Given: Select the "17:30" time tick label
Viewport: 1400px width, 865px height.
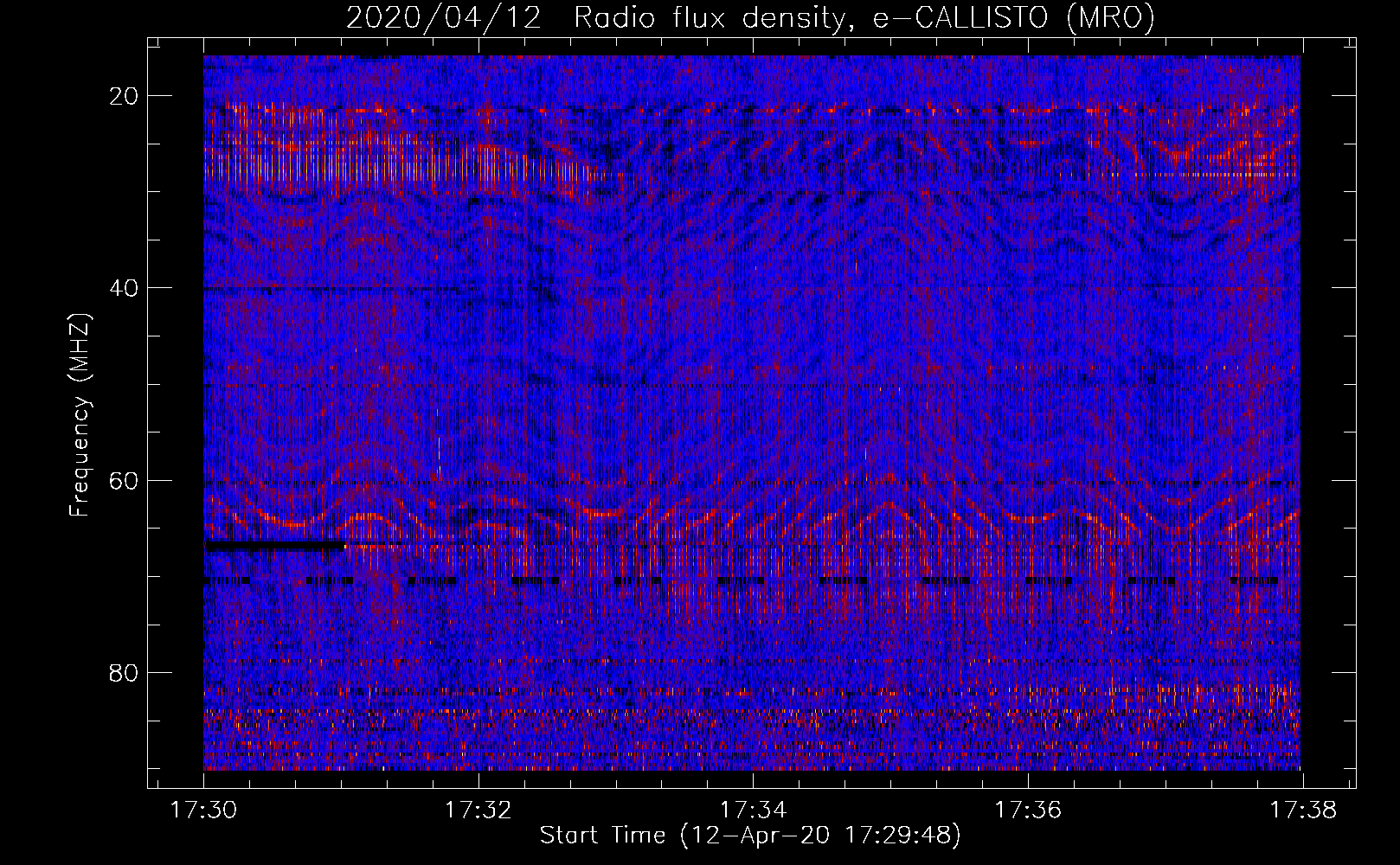Looking at the screenshot, I should coord(203,811).
